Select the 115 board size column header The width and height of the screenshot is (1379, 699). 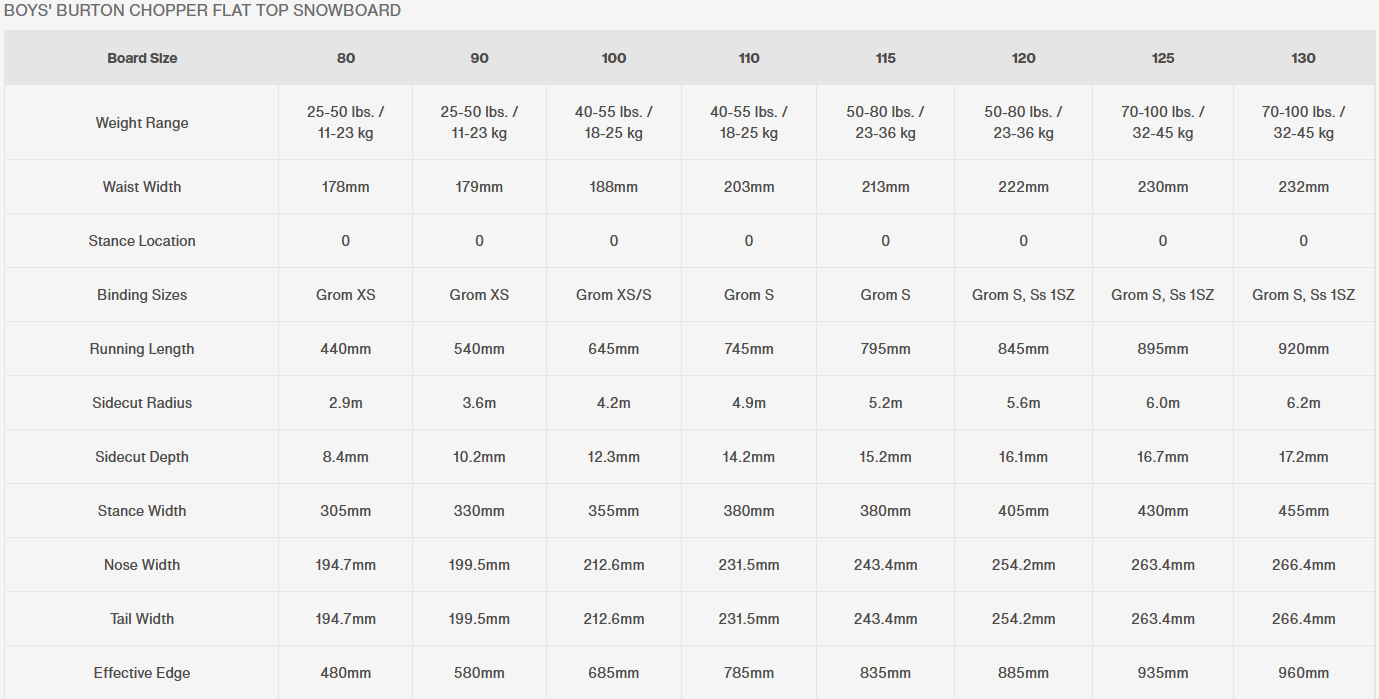[885, 58]
